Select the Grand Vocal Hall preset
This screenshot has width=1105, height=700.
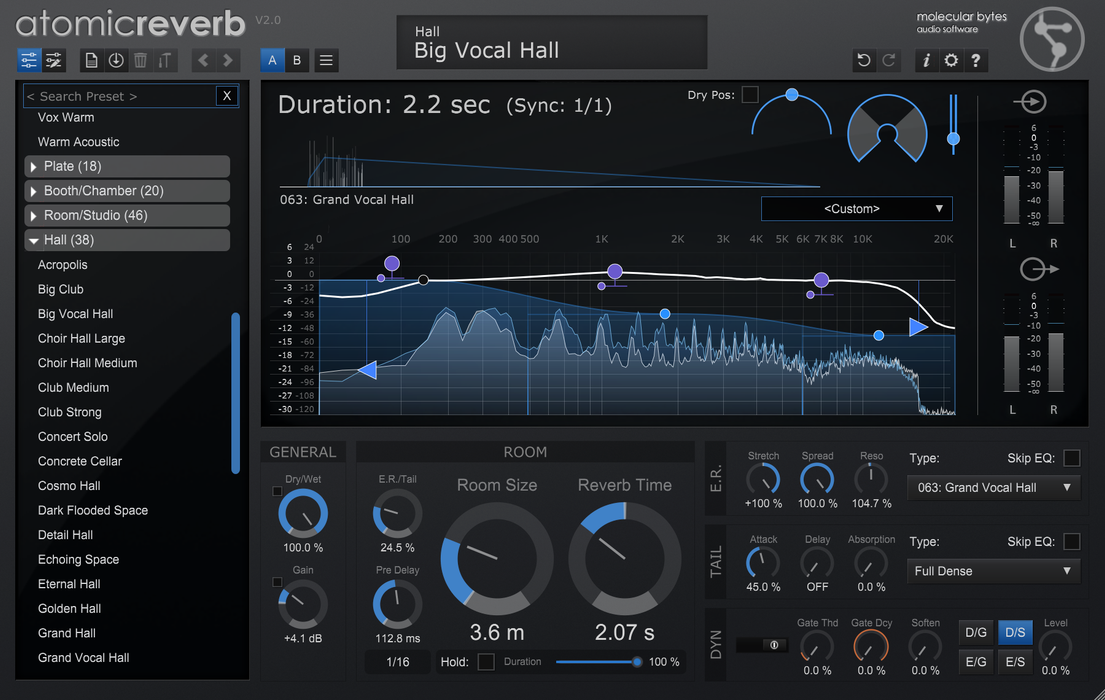[x=82, y=657]
